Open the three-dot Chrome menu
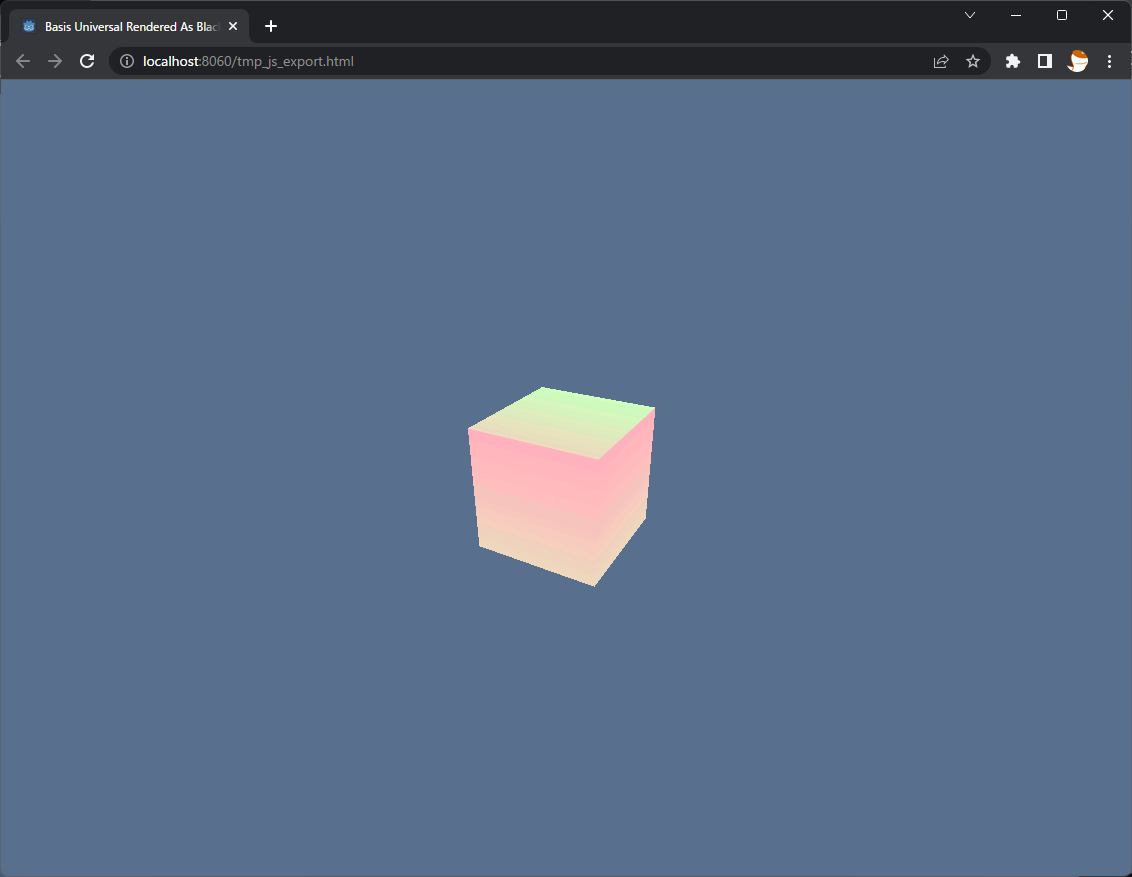 click(x=1109, y=61)
